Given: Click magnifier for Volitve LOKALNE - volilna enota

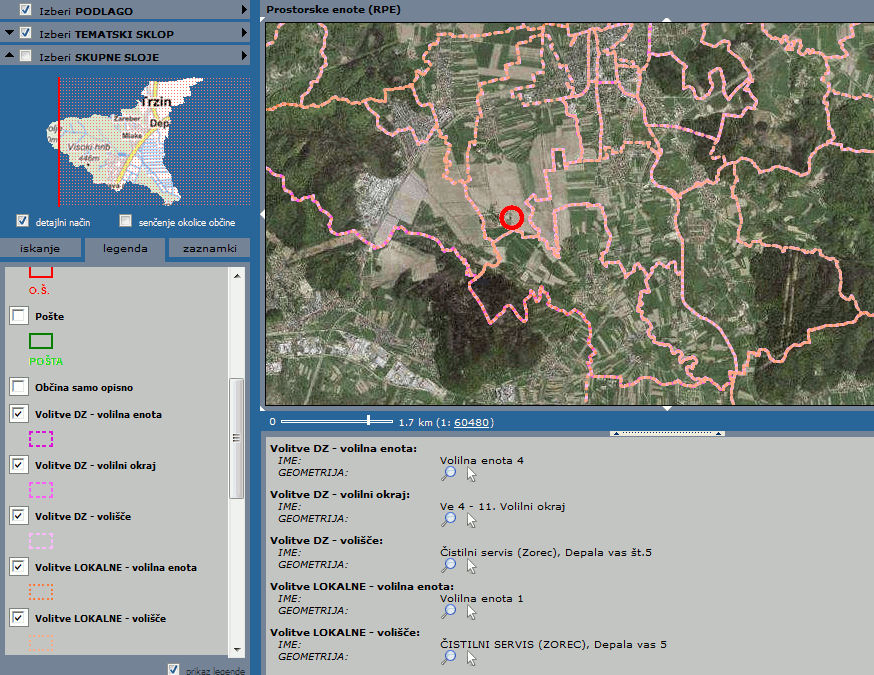Looking at the screenshot, I should (449, 612).
